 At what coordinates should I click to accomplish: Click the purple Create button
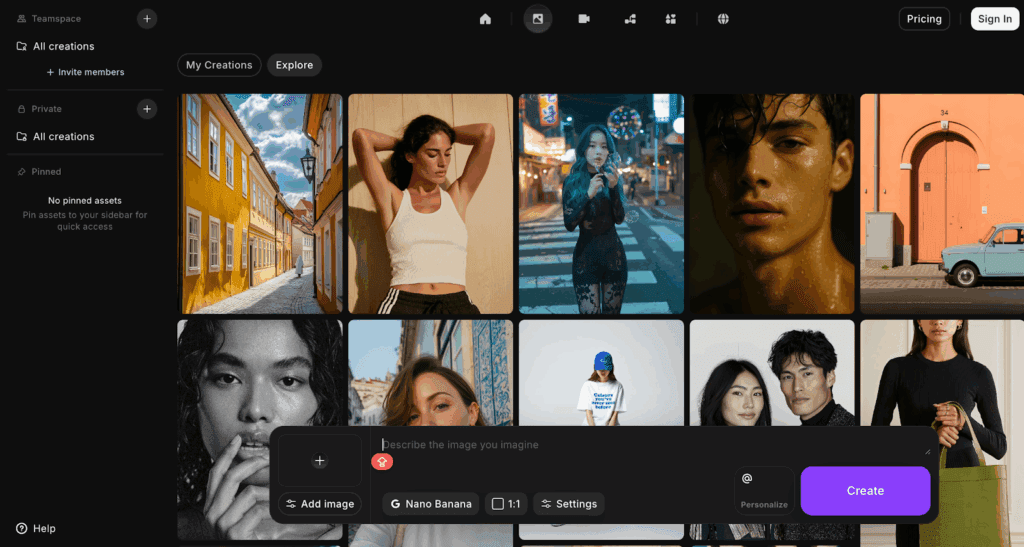[x=865, y=491]
